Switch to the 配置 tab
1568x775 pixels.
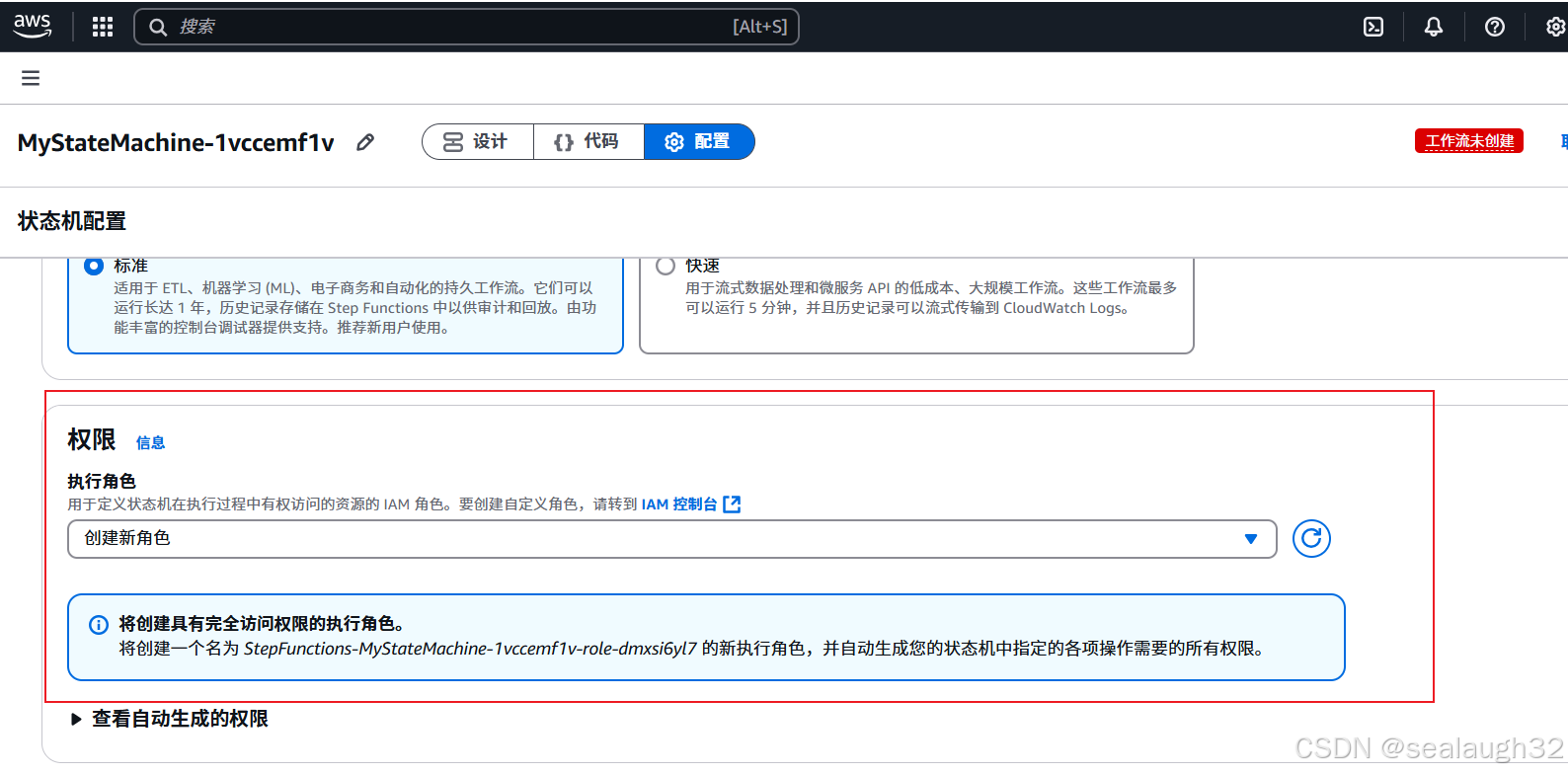point(699,141)
